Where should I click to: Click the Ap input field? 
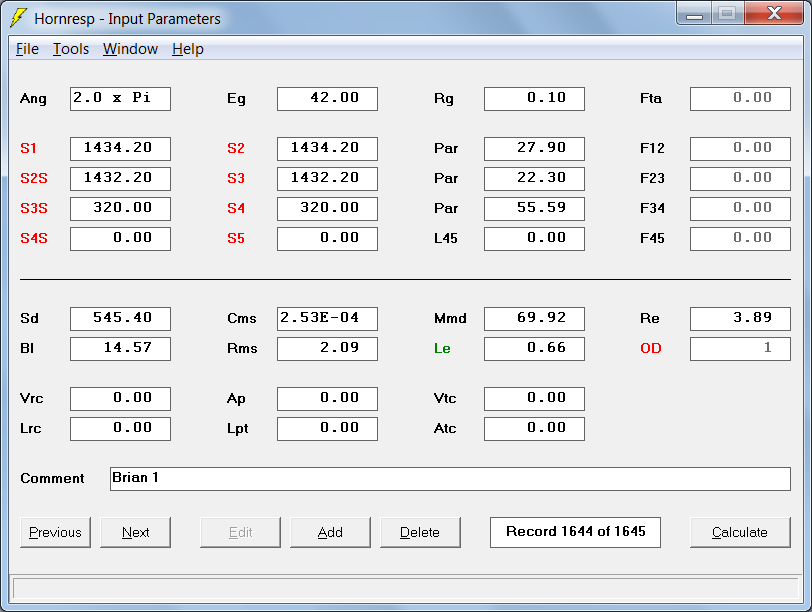tap(327, 399)
